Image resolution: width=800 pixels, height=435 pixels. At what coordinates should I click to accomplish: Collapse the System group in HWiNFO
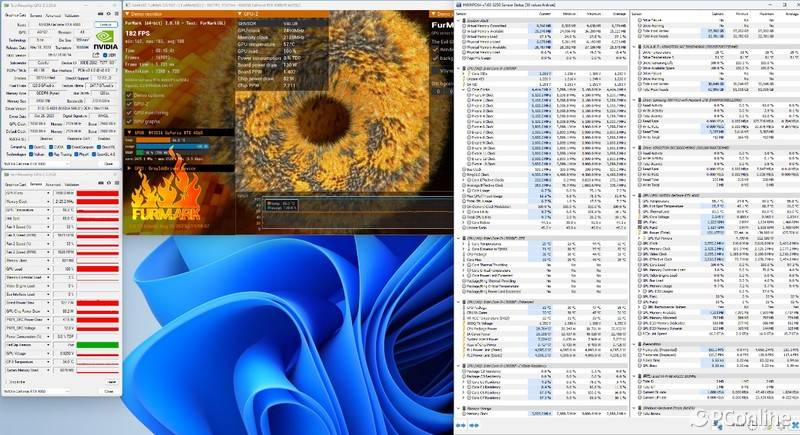[458, 20]
